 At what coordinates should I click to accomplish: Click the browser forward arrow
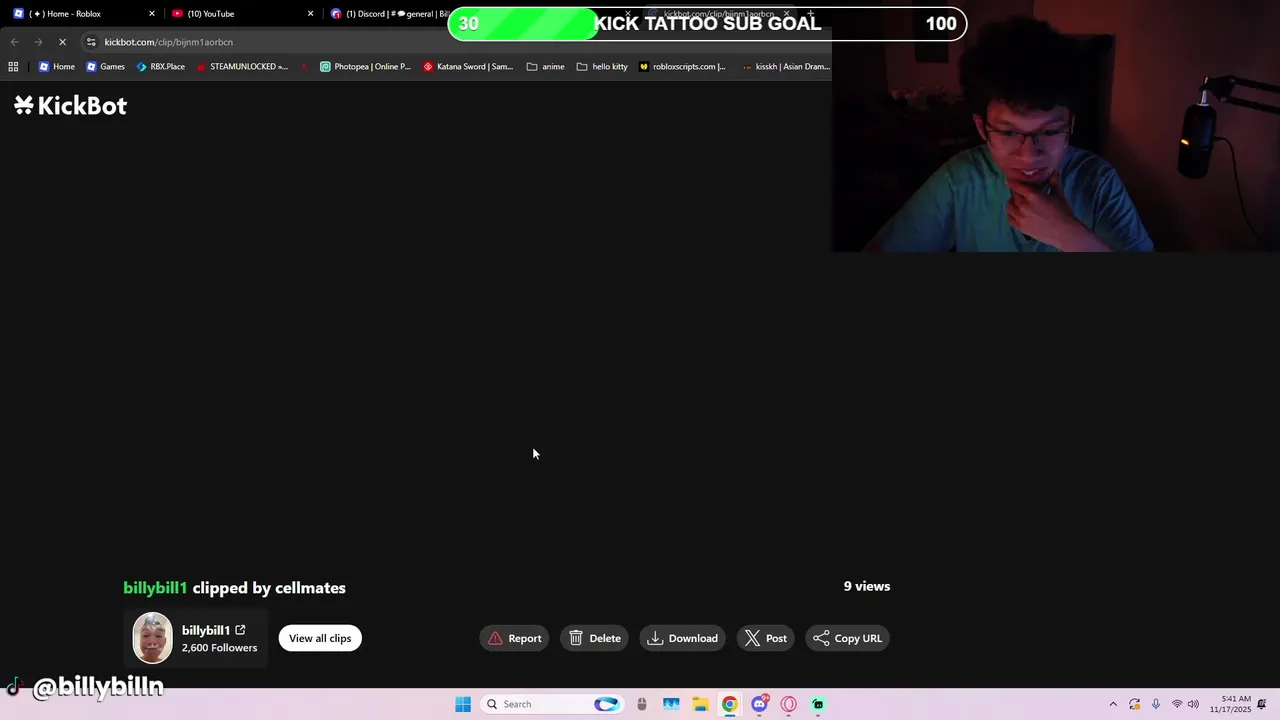coord(38,42)
